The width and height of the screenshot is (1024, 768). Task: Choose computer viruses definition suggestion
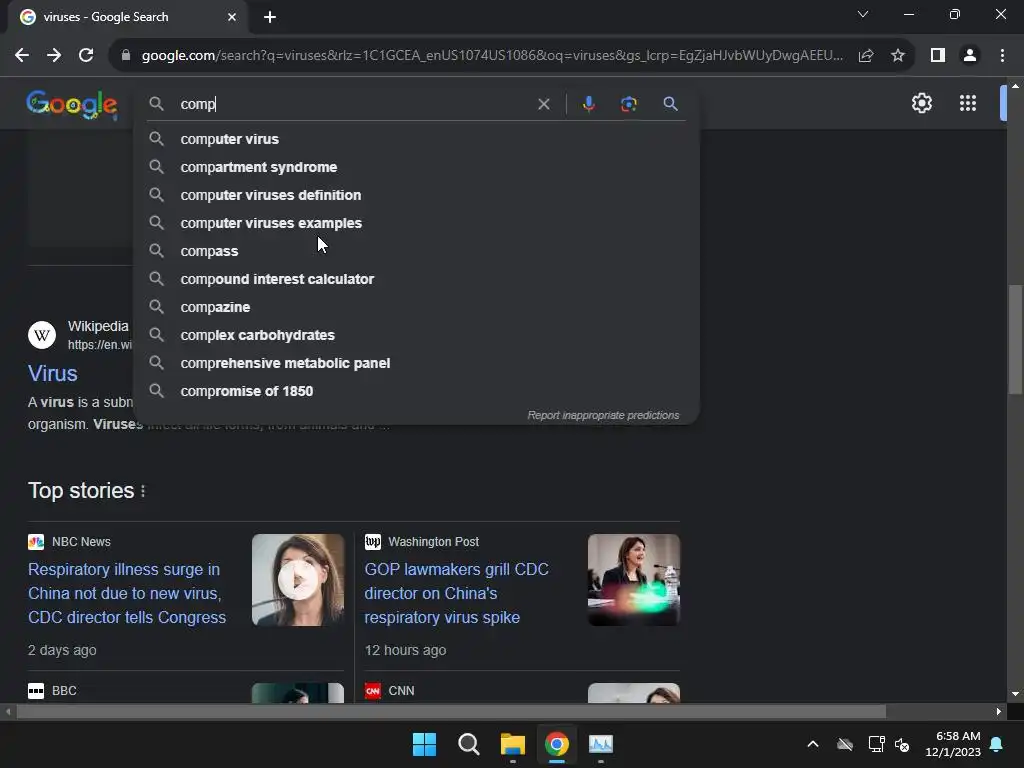[416, 195]
